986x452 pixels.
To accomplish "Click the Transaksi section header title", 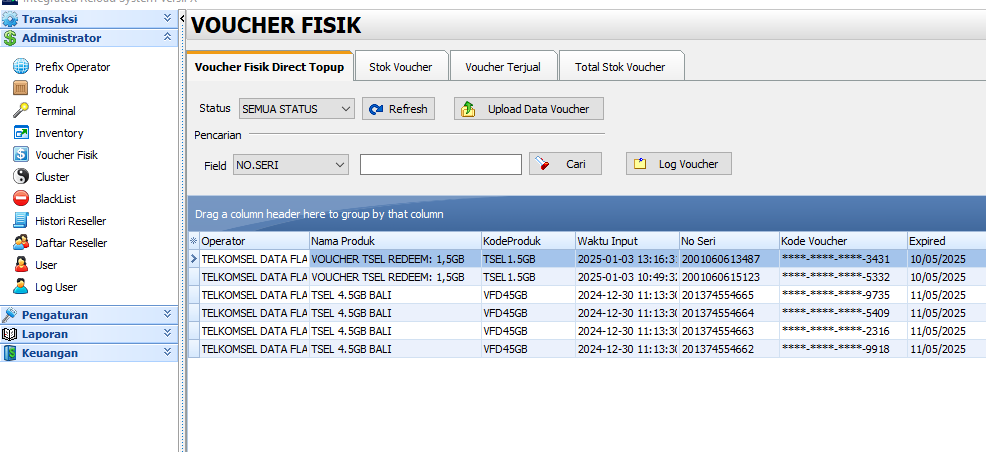I will pos(50,19).
